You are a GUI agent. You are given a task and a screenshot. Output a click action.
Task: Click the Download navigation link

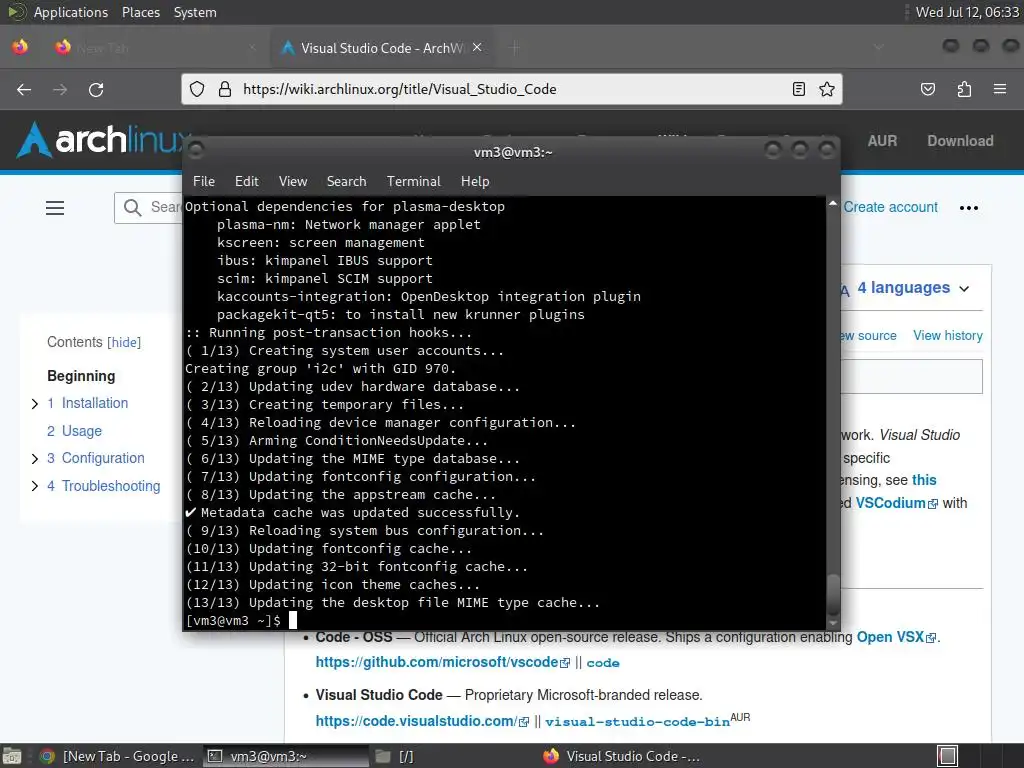tap(960, 141)
